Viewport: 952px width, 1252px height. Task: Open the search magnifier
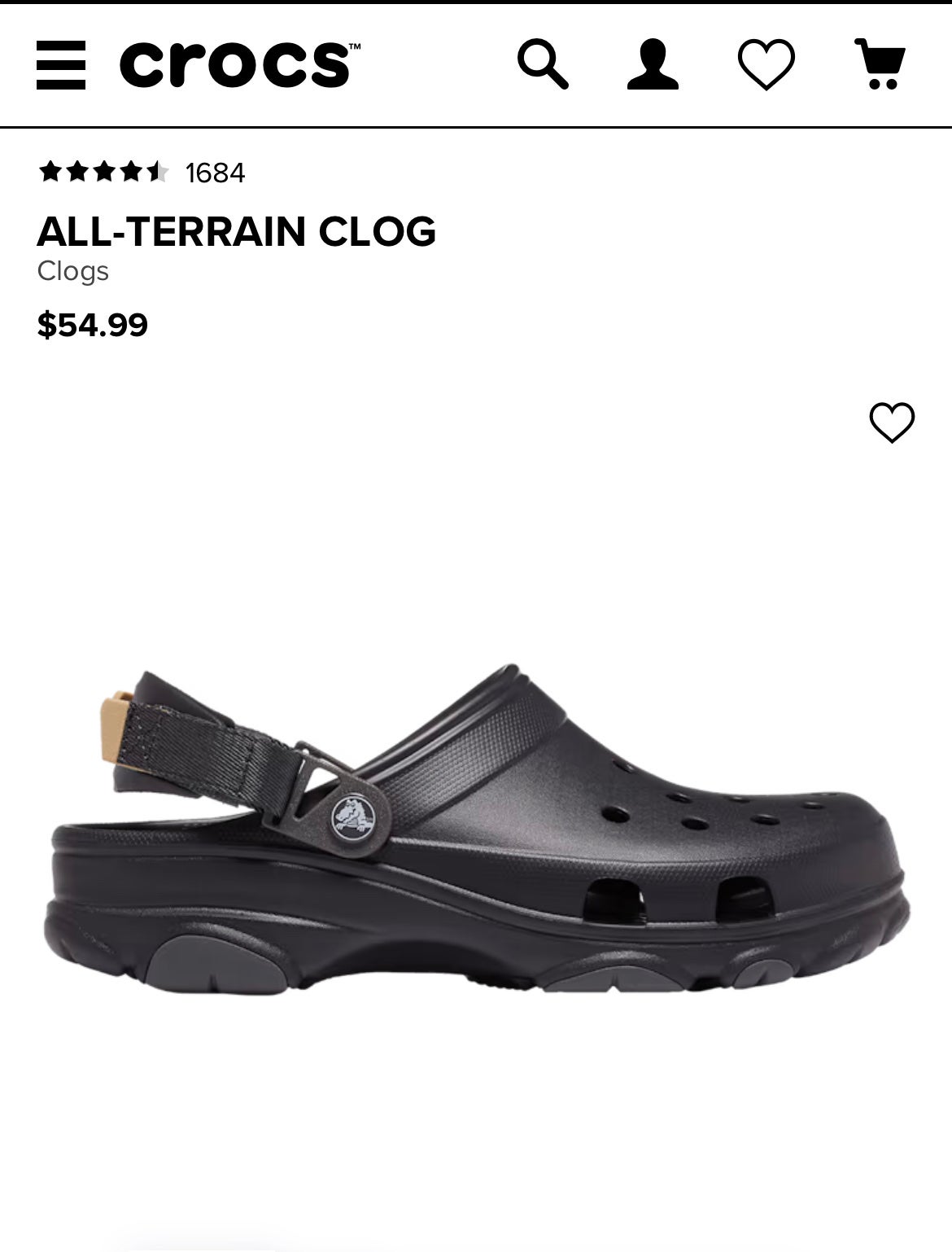coord(543,63)
